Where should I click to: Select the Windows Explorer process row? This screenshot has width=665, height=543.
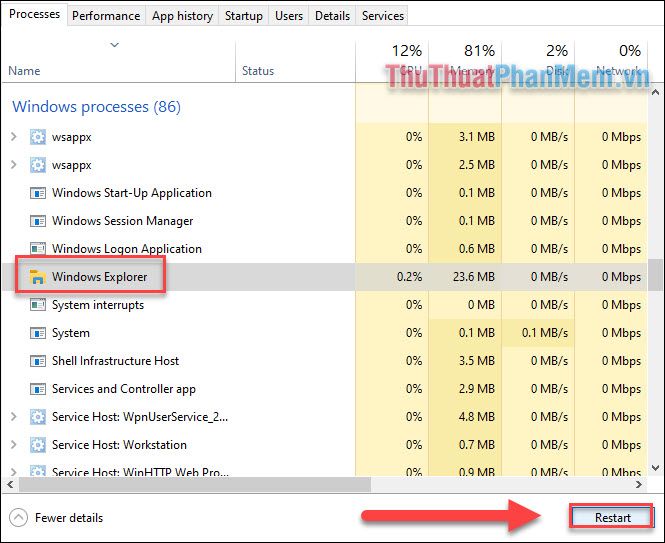[325, 277]
